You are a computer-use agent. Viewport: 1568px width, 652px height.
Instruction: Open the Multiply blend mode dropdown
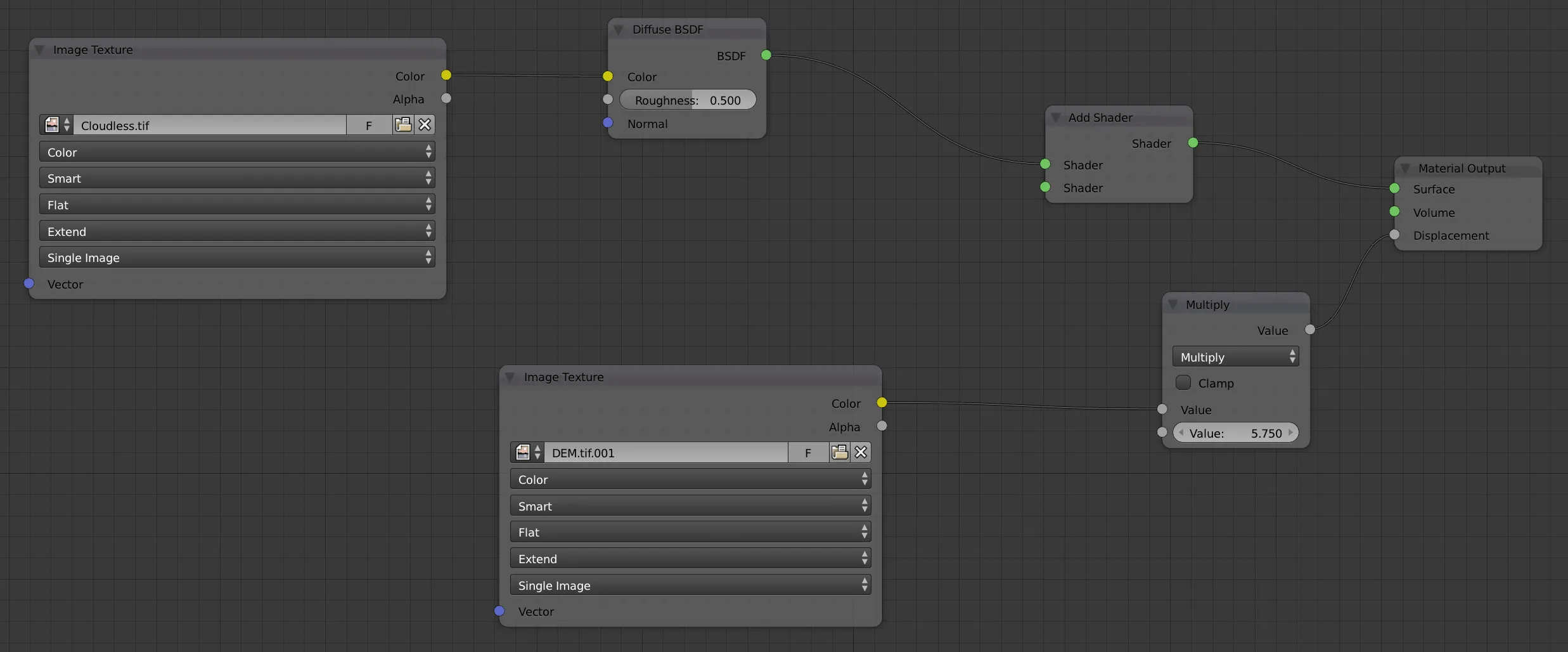pyautogui.click(x=1235, y=356)
